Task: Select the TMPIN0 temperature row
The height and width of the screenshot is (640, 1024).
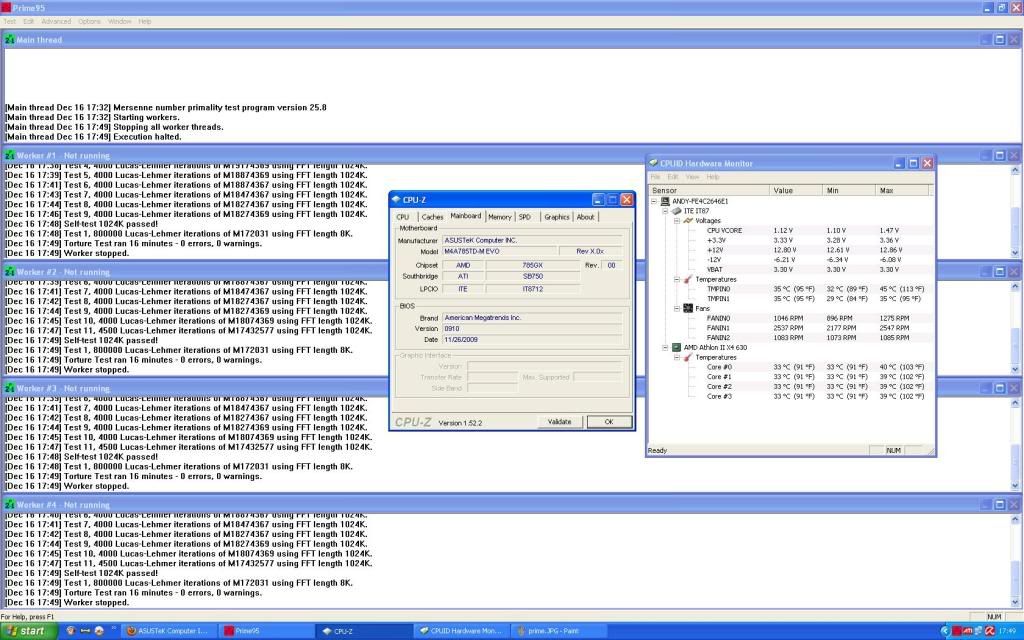Action: coord(815,289)
